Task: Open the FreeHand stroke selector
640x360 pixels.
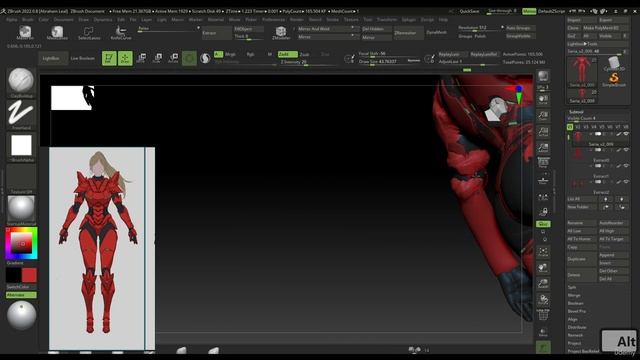Action: point(21,113)
